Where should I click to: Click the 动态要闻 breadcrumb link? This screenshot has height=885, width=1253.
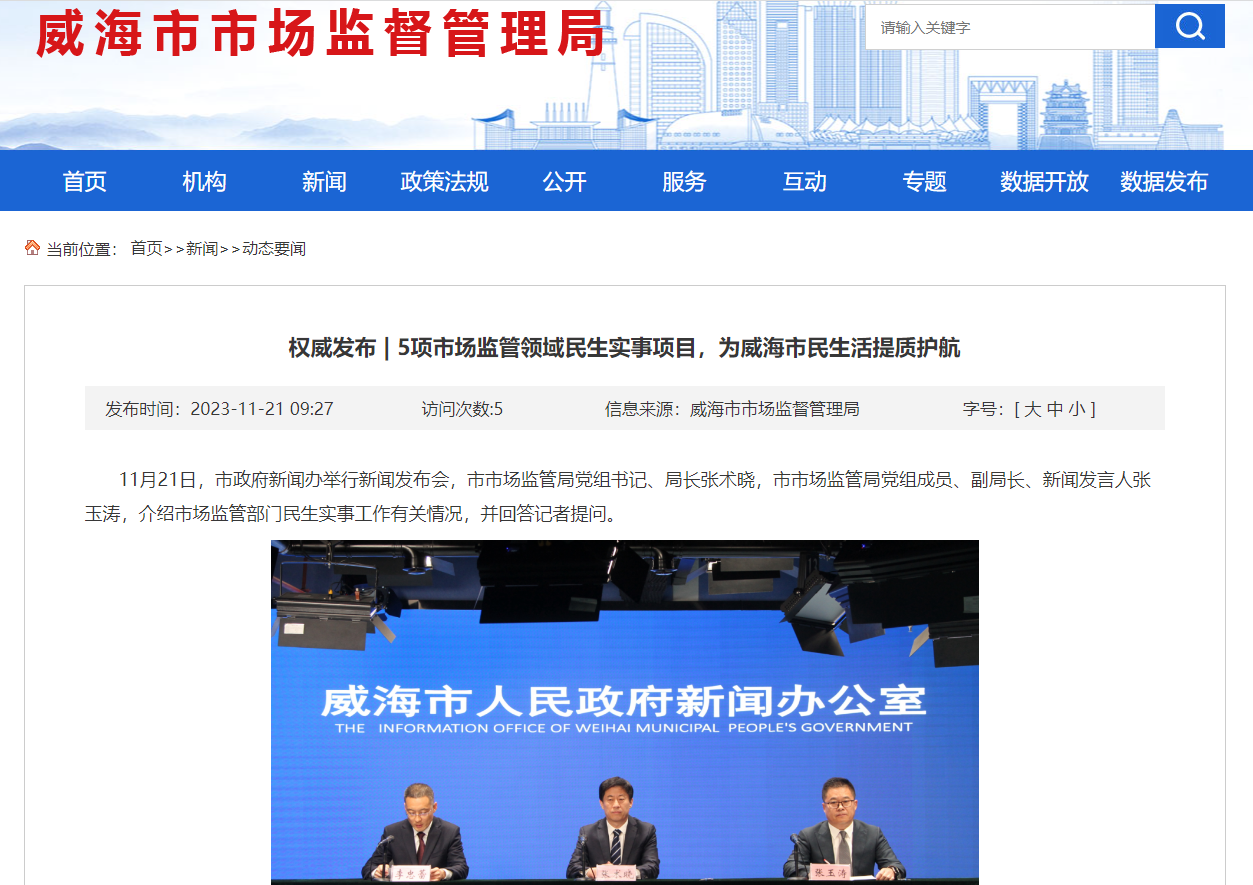coord(273,249)
